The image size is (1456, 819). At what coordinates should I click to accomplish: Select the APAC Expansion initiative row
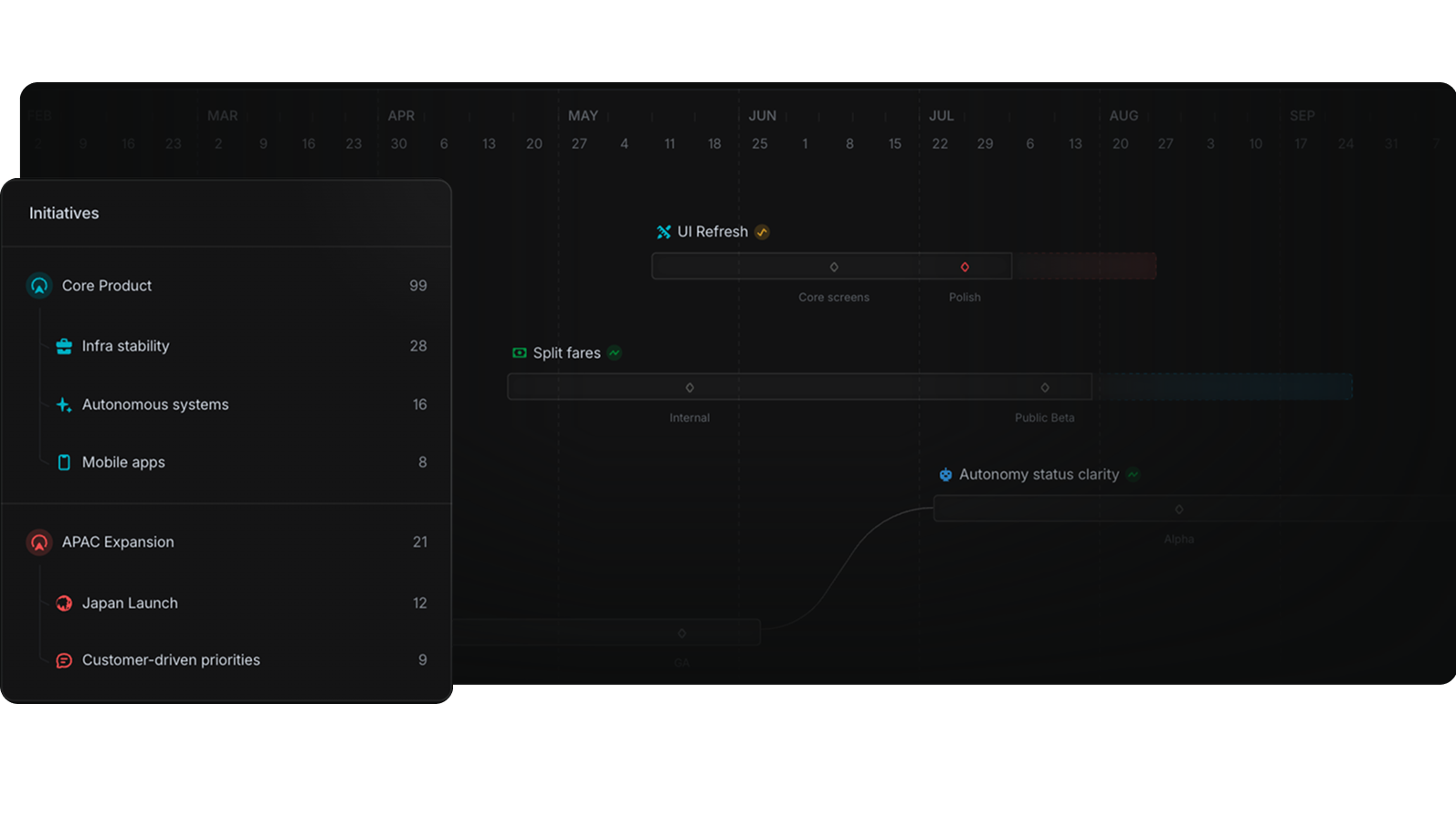pyautogui.click(x=227, y=542)
